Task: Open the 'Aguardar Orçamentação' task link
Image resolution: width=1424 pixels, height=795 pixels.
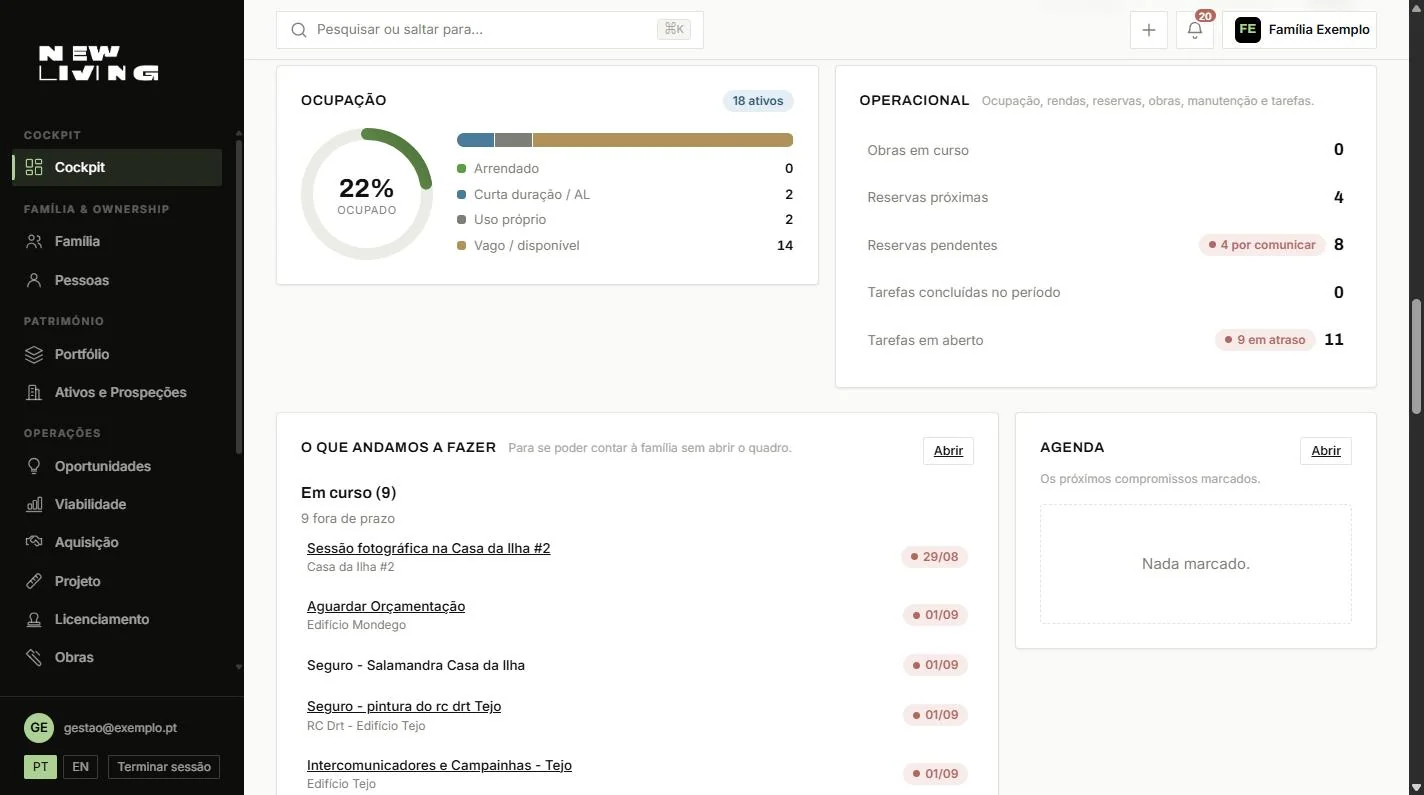Action: pyautogui.click(x=386, y=606)
